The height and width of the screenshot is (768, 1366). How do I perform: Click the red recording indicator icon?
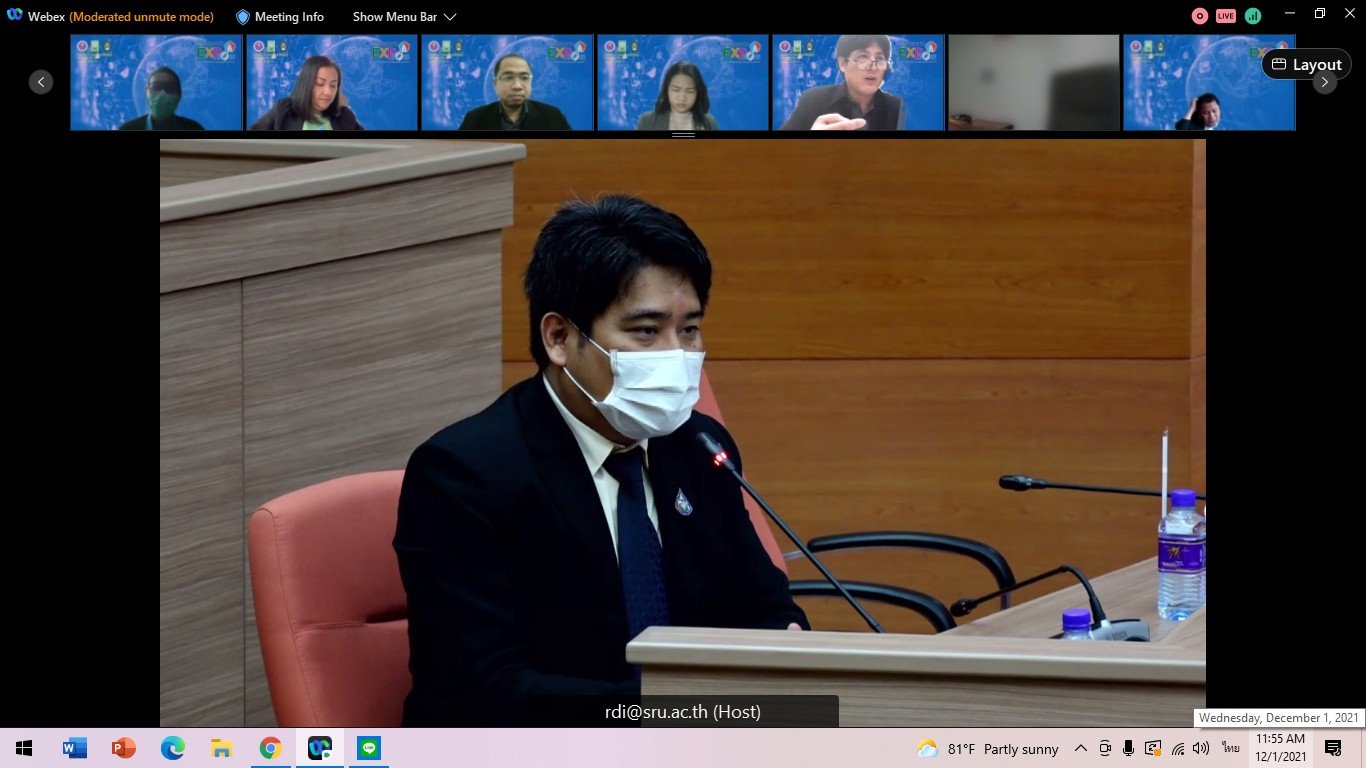(x=1200, y=16)
